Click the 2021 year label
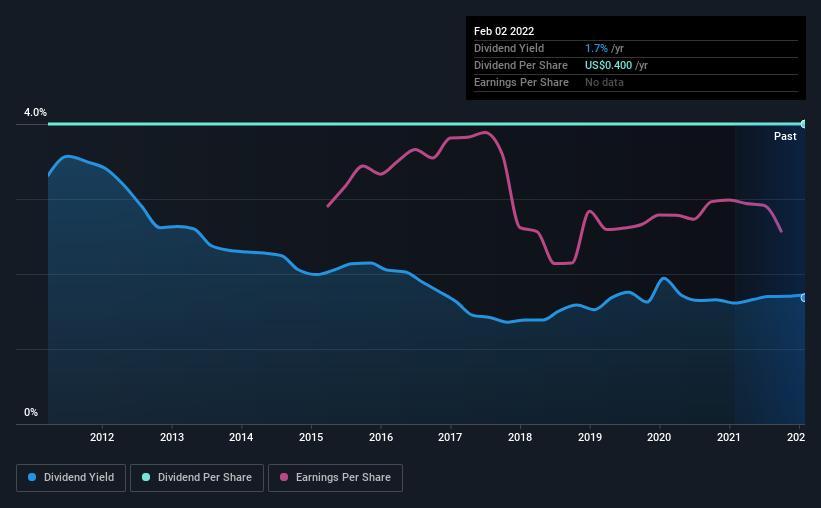The image size is (821, 508). 729,437
